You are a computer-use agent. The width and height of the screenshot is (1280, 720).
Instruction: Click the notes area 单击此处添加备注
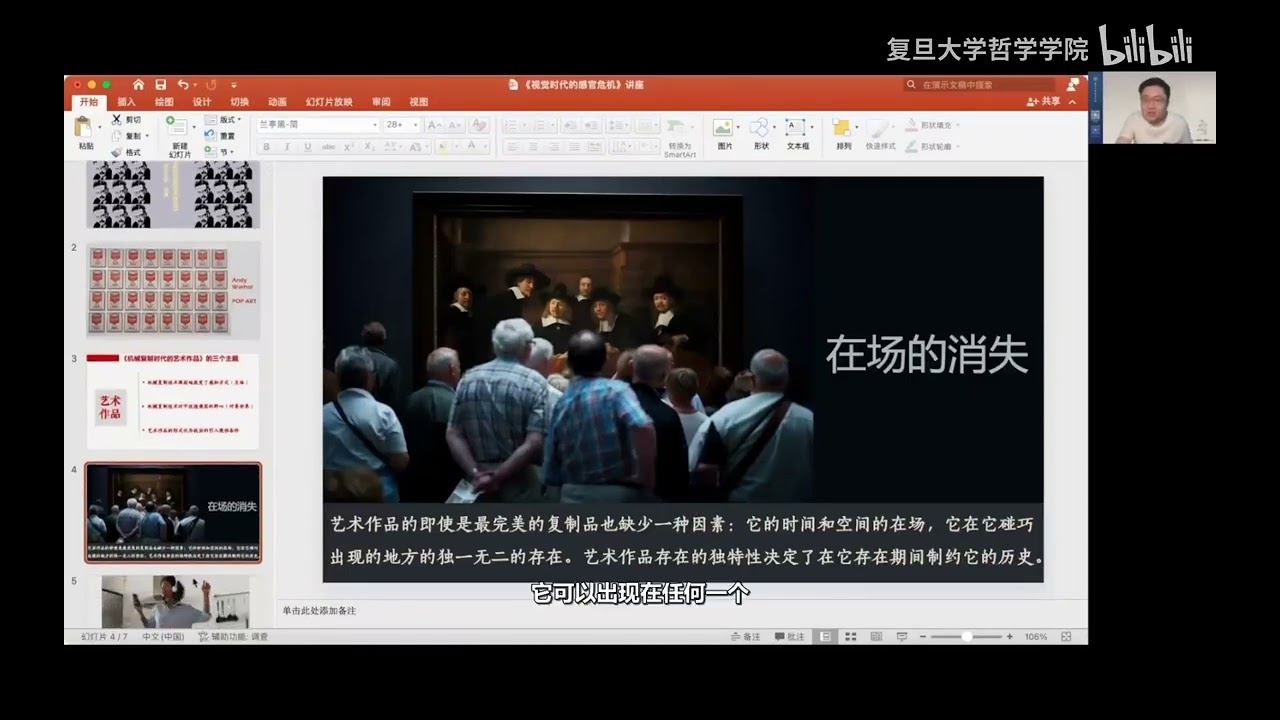point(319,610)
